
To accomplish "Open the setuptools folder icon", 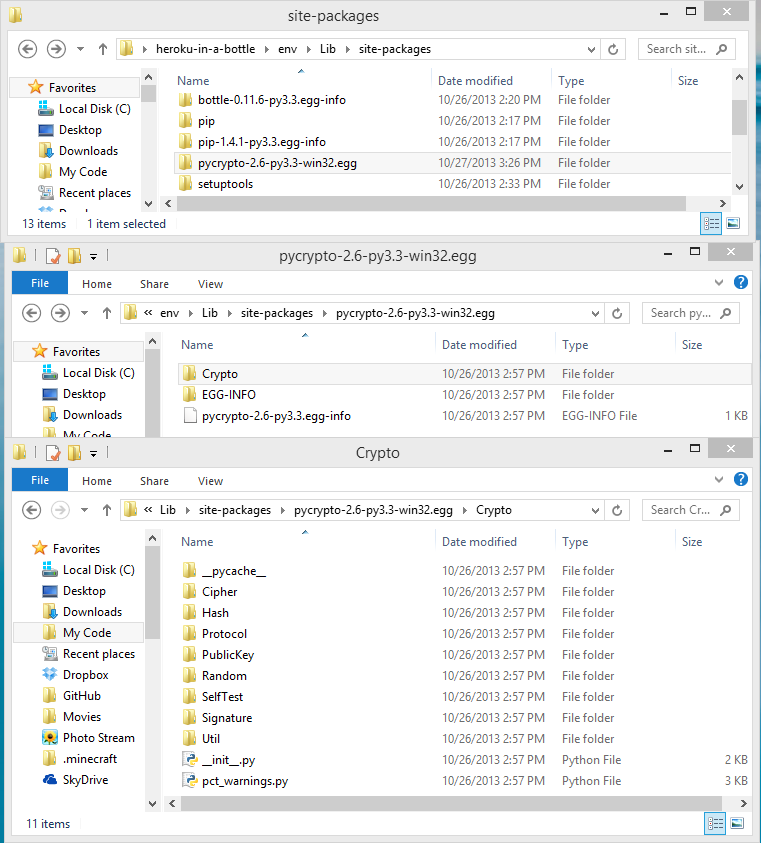I will (185, 184).
